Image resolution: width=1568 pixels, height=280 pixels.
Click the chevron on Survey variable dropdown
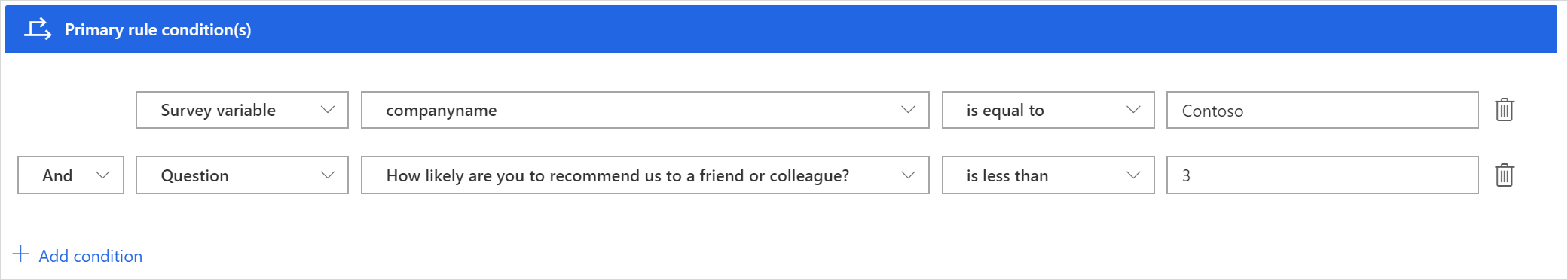click(x=328, y=110)
